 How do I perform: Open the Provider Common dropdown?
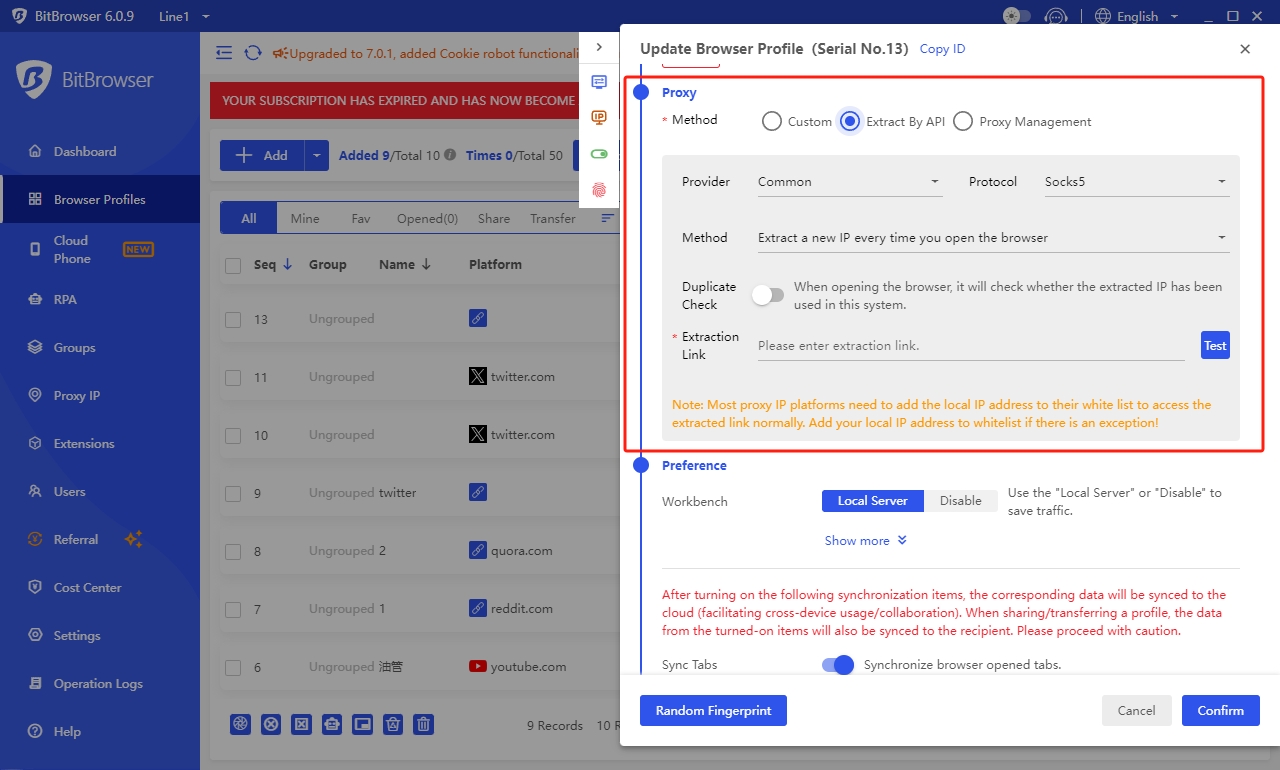click(850, 182)
